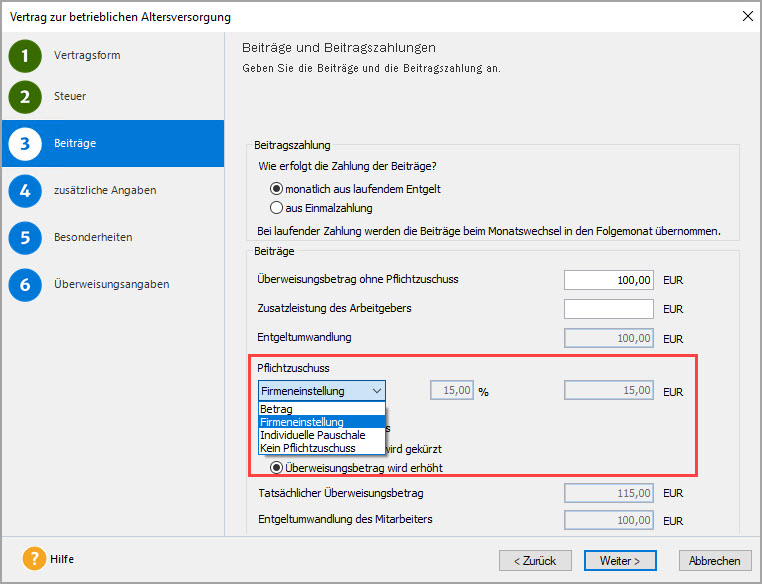Click the step 2 Steuer circle icon
The image size is (762, 584).
[x=25, y=97]
